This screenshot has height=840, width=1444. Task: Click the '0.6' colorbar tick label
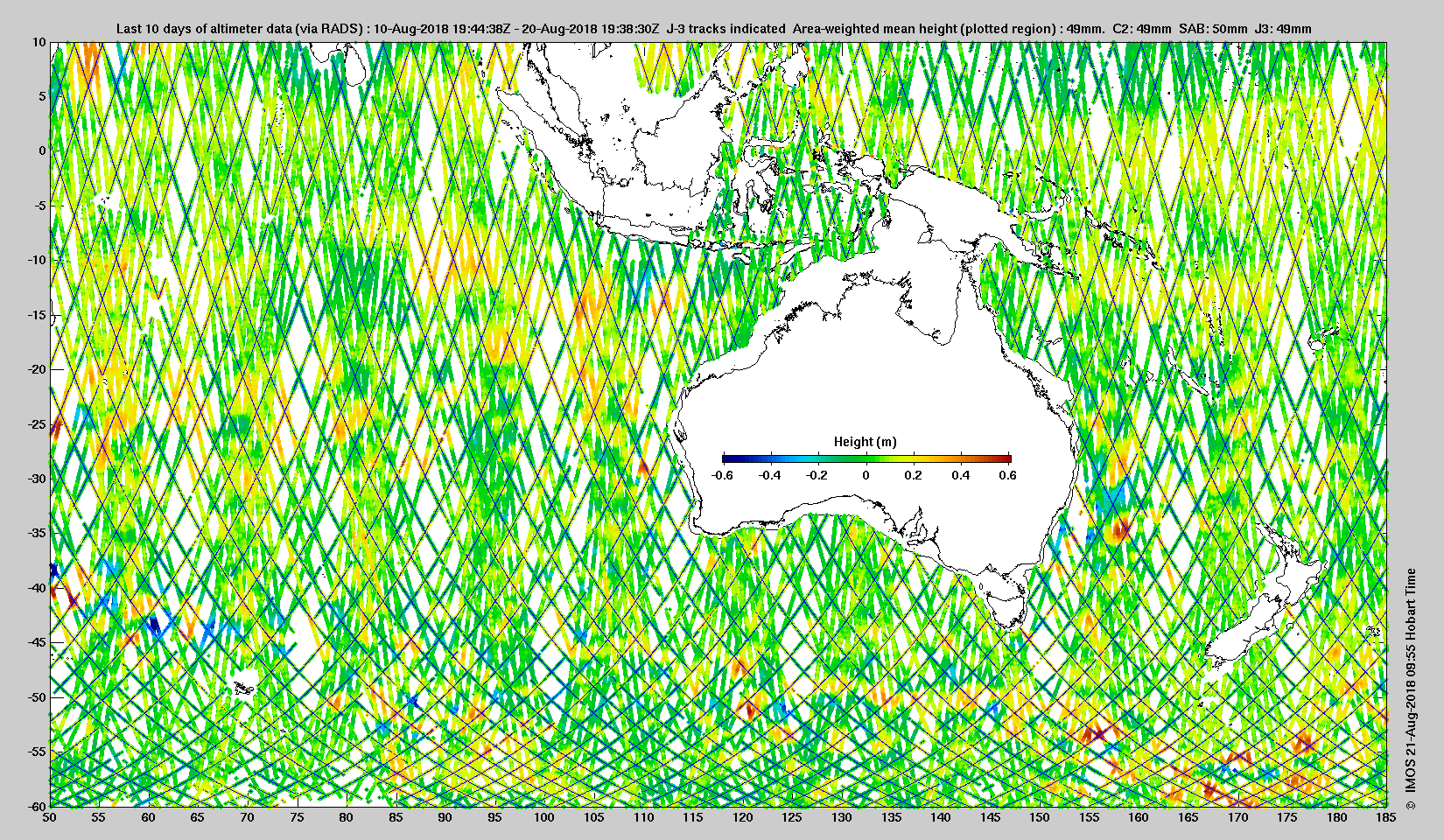pos(1008,475)
